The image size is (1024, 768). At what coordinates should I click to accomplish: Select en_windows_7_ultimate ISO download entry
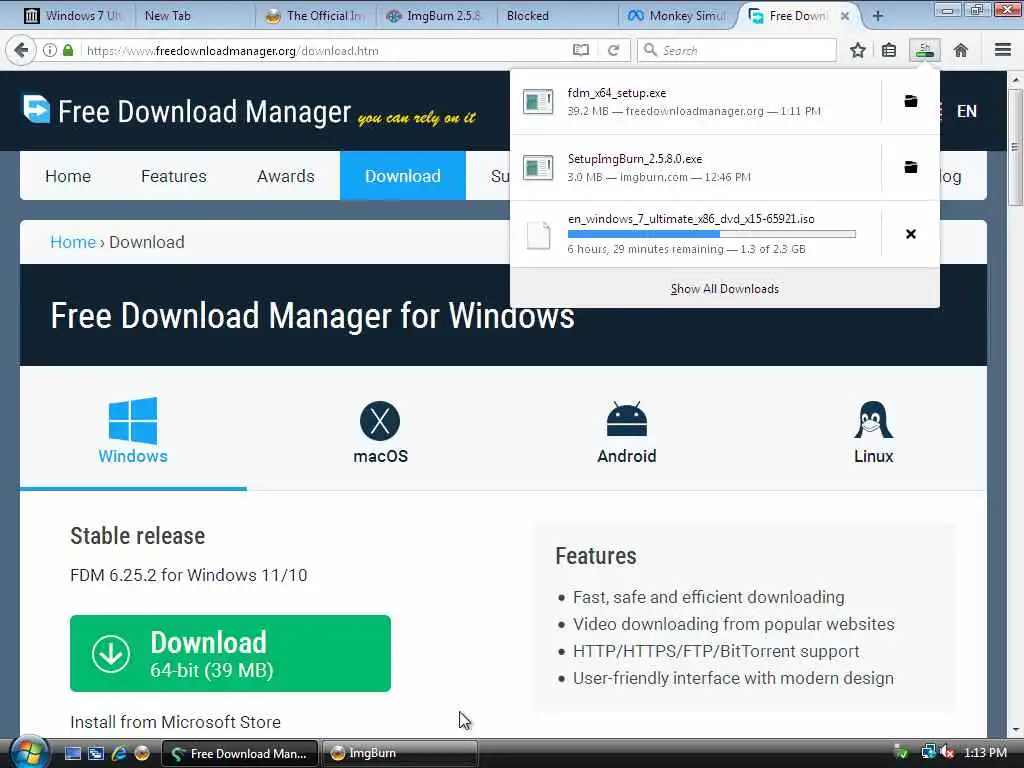[696, 234]
